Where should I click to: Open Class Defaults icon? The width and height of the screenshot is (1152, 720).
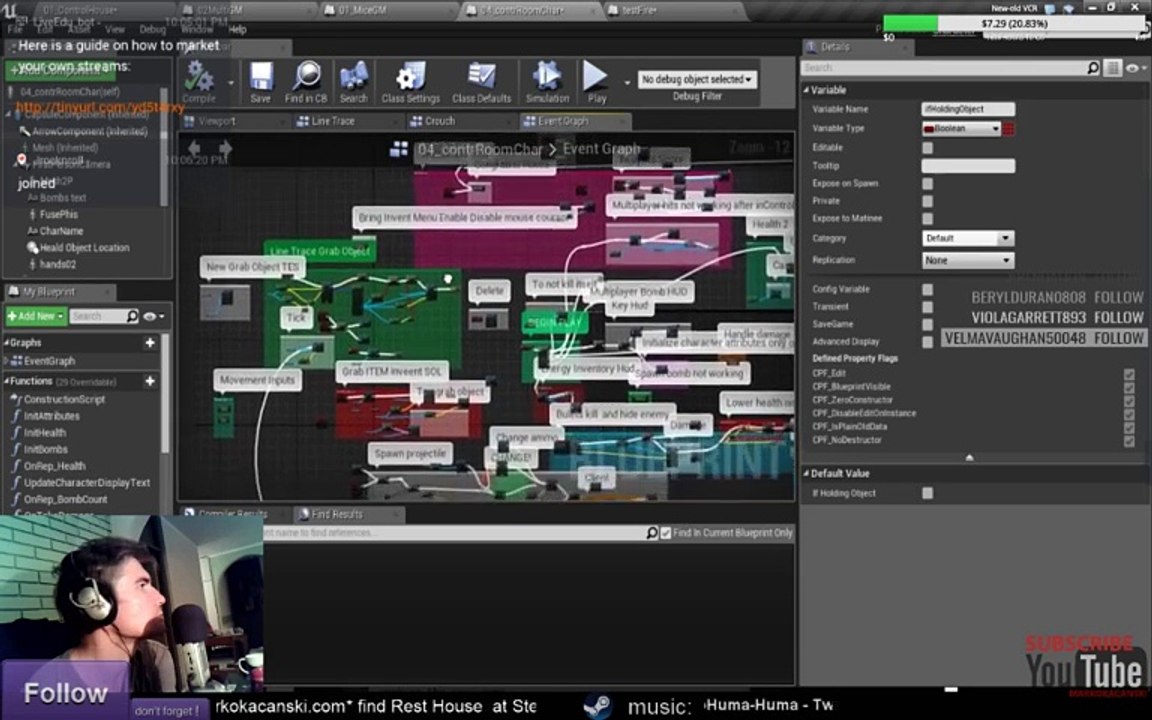pos(481,76)
